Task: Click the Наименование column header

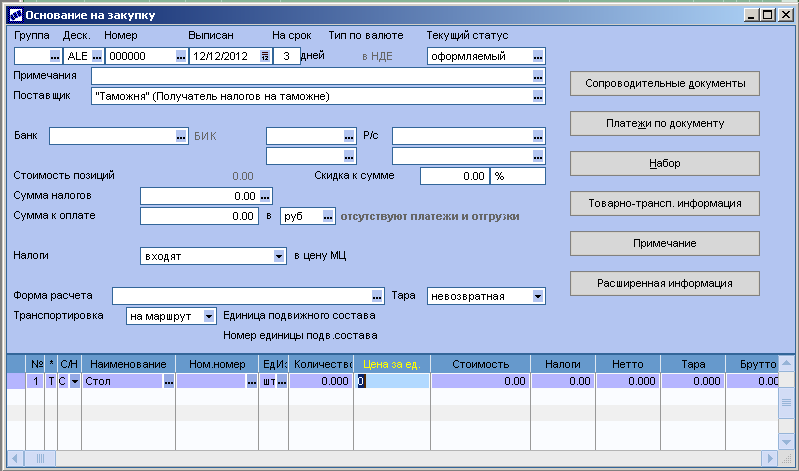Action: [x=128, y=364]
